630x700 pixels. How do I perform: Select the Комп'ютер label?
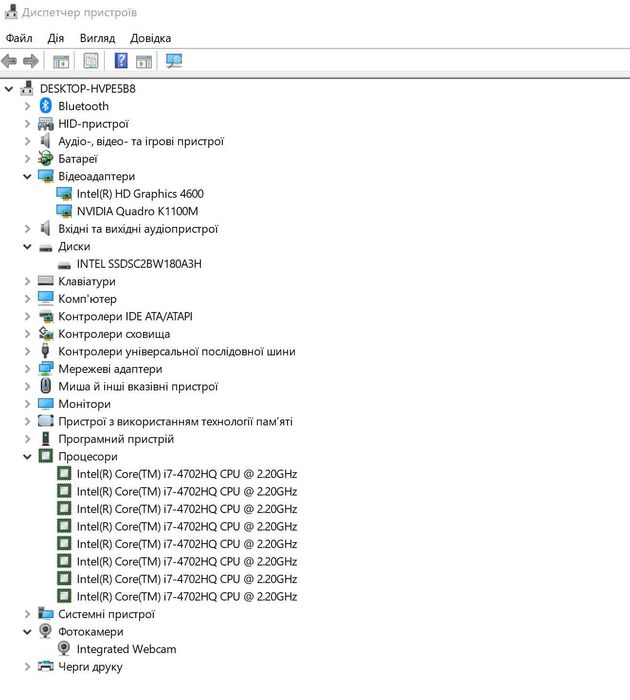(x=87, y=299)
